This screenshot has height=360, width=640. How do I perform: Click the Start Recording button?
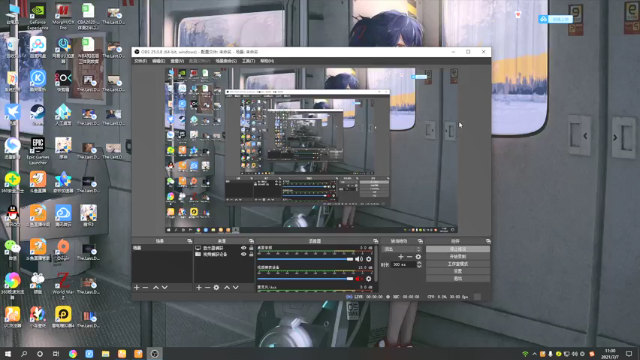click(x=458, y=256)
